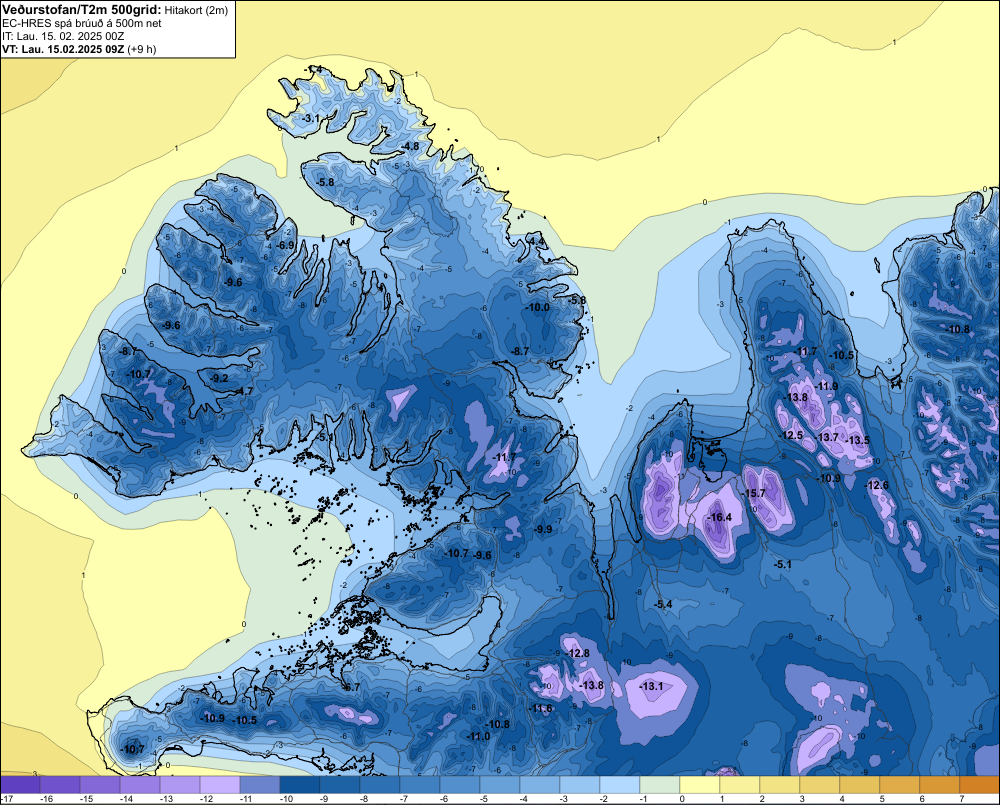1000x805 pixels.
Task: Select the -12.6 temperature reading
Action: (876, 485)
